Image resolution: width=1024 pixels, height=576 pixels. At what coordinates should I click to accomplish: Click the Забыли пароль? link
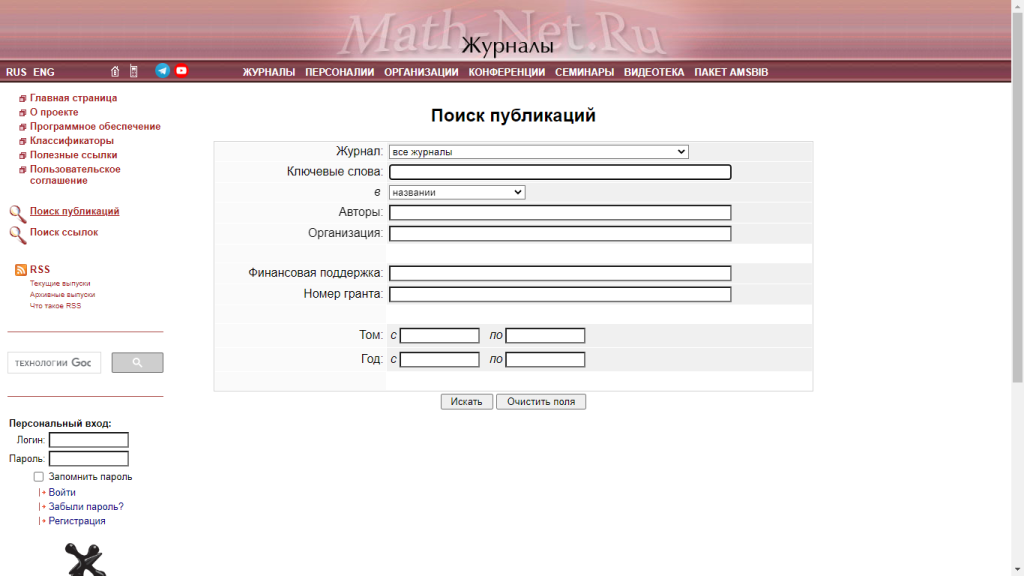tap(86, 507)
